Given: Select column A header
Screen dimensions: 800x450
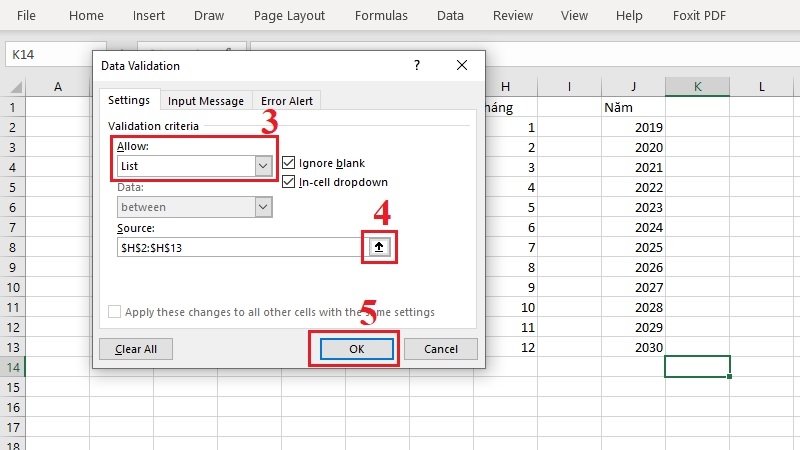Looking at the screenshot, I should (x=58, y=87).
